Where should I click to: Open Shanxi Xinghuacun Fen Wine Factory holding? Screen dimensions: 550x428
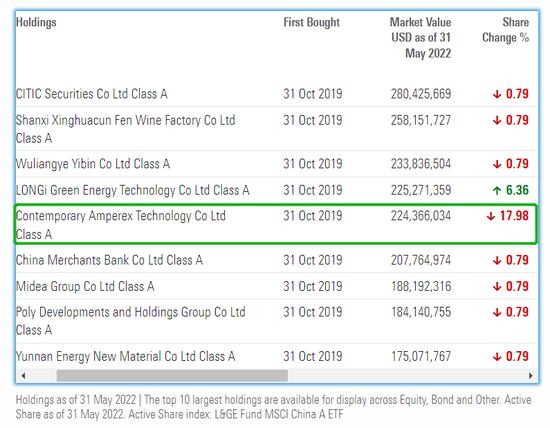pyautogui.click(x=125, y=129)
